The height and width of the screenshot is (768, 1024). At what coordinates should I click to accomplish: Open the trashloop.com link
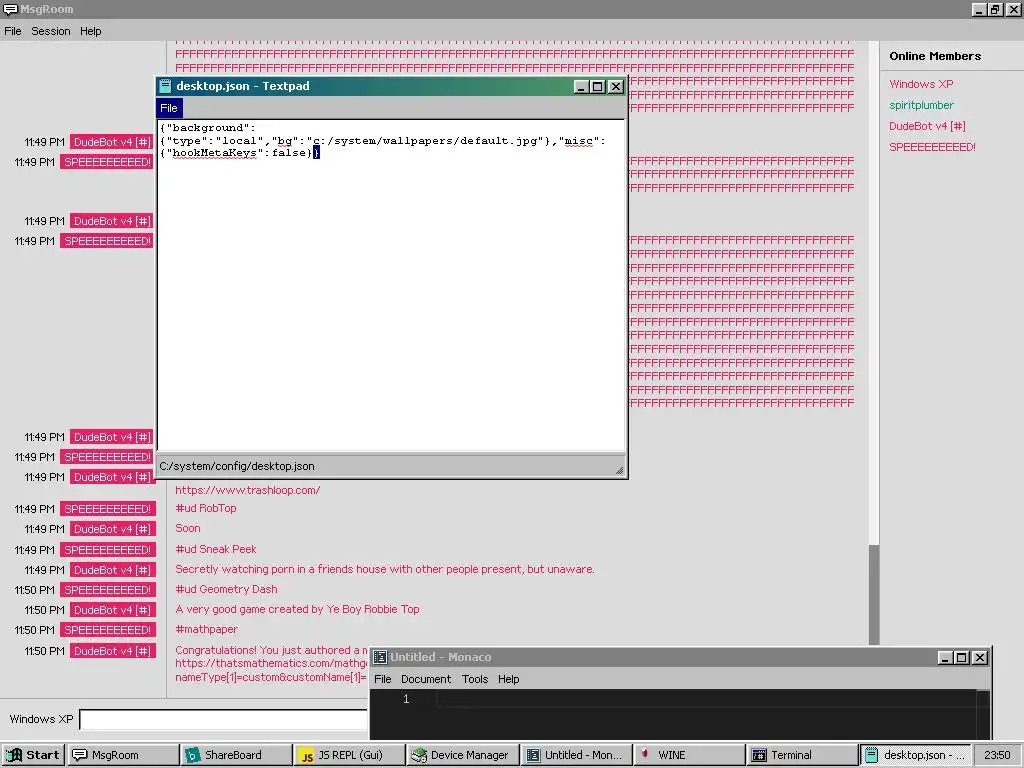point(248,490)
